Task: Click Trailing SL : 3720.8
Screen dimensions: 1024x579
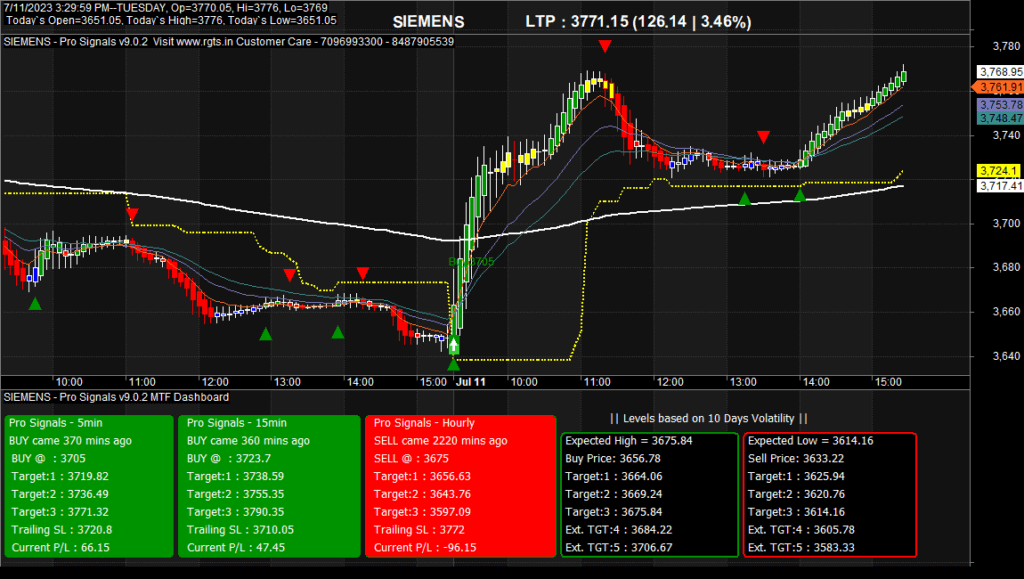Action: click(61, 530)
